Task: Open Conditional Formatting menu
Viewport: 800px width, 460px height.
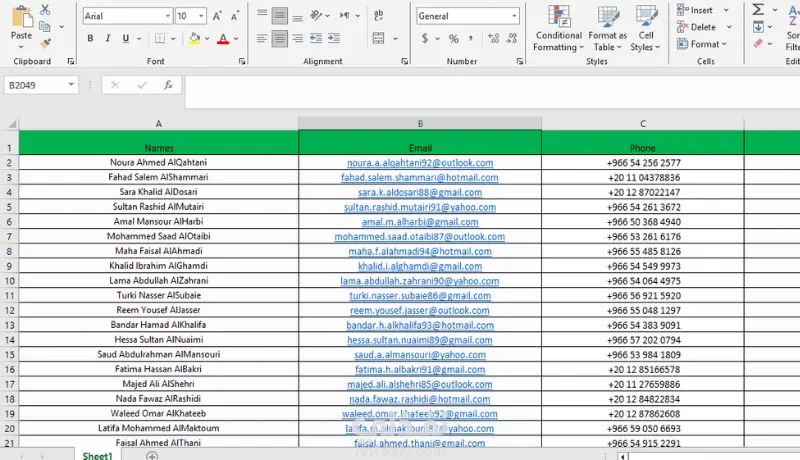Action: (x=559, y=28)
